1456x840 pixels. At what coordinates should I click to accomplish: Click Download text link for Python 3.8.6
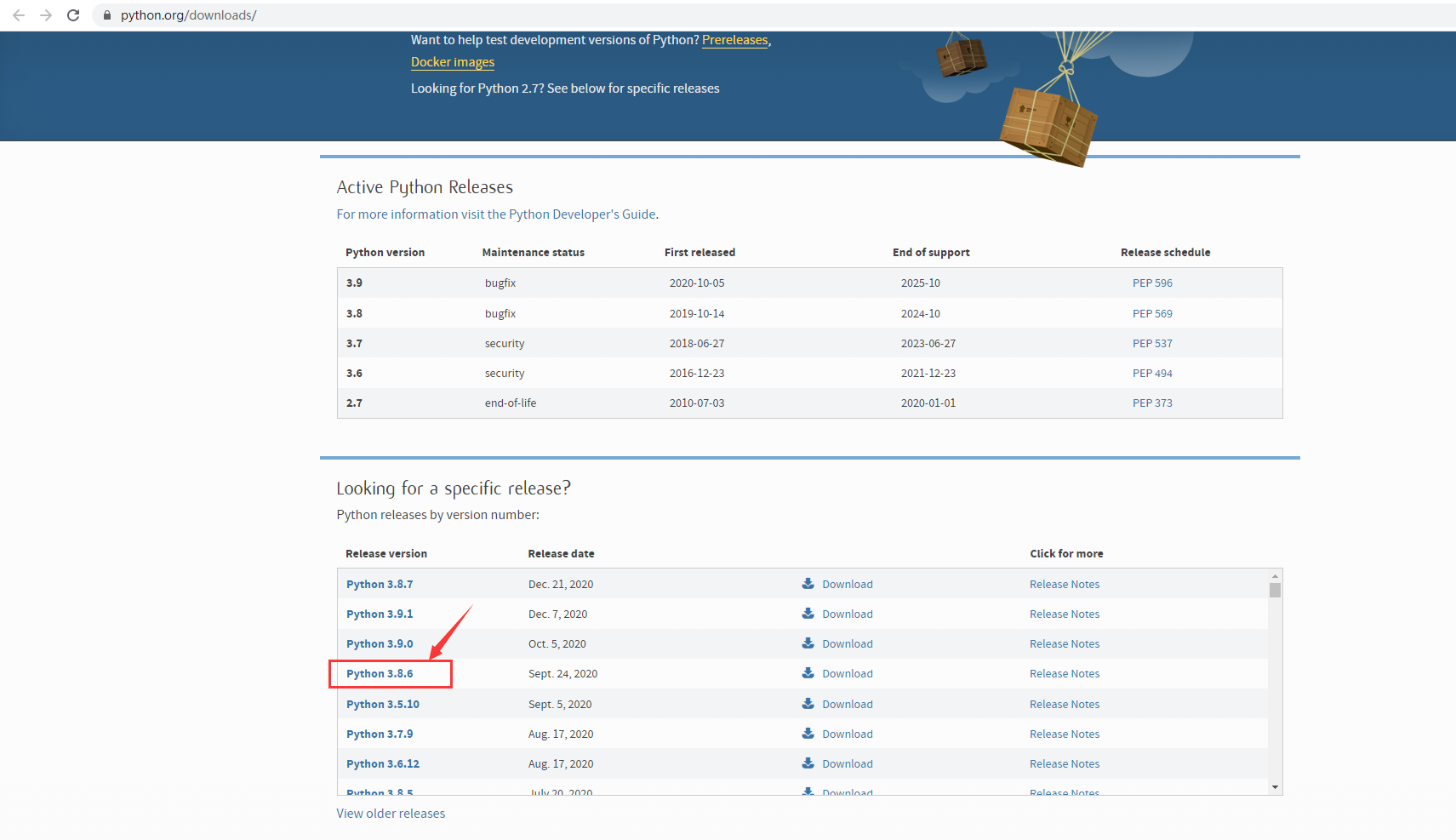[848, 674]
